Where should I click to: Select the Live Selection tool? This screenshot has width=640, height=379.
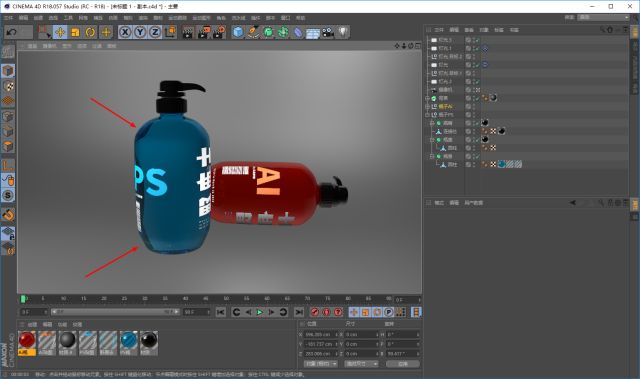pyautogui.click(x=44, y=32)
